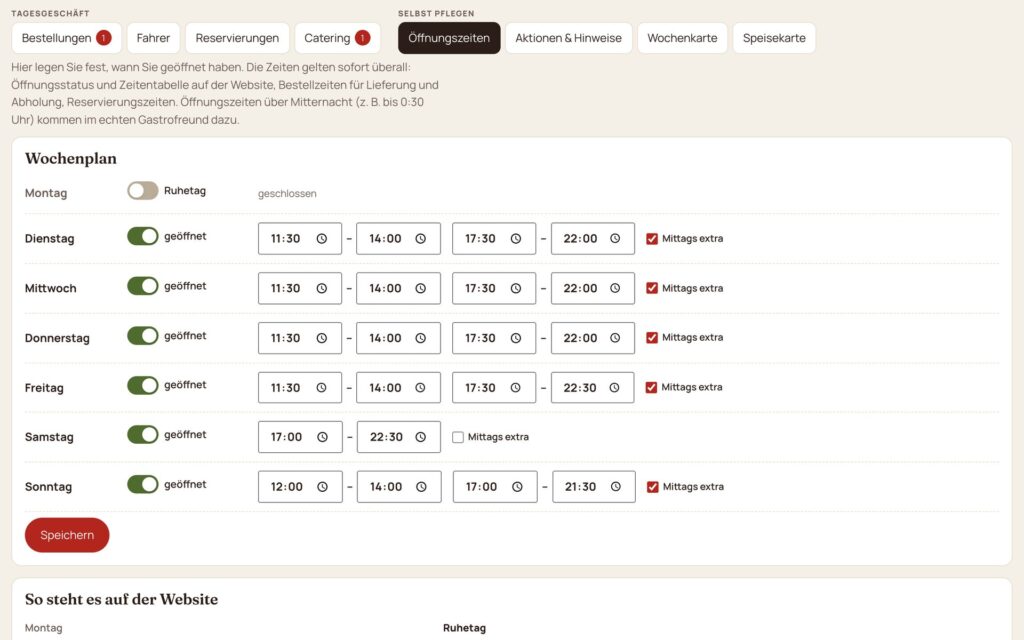Click Sonntag 21:30 closing time field
This screenshot has width=1024, height=640.
pyautogui.click(x=594, y=487)
